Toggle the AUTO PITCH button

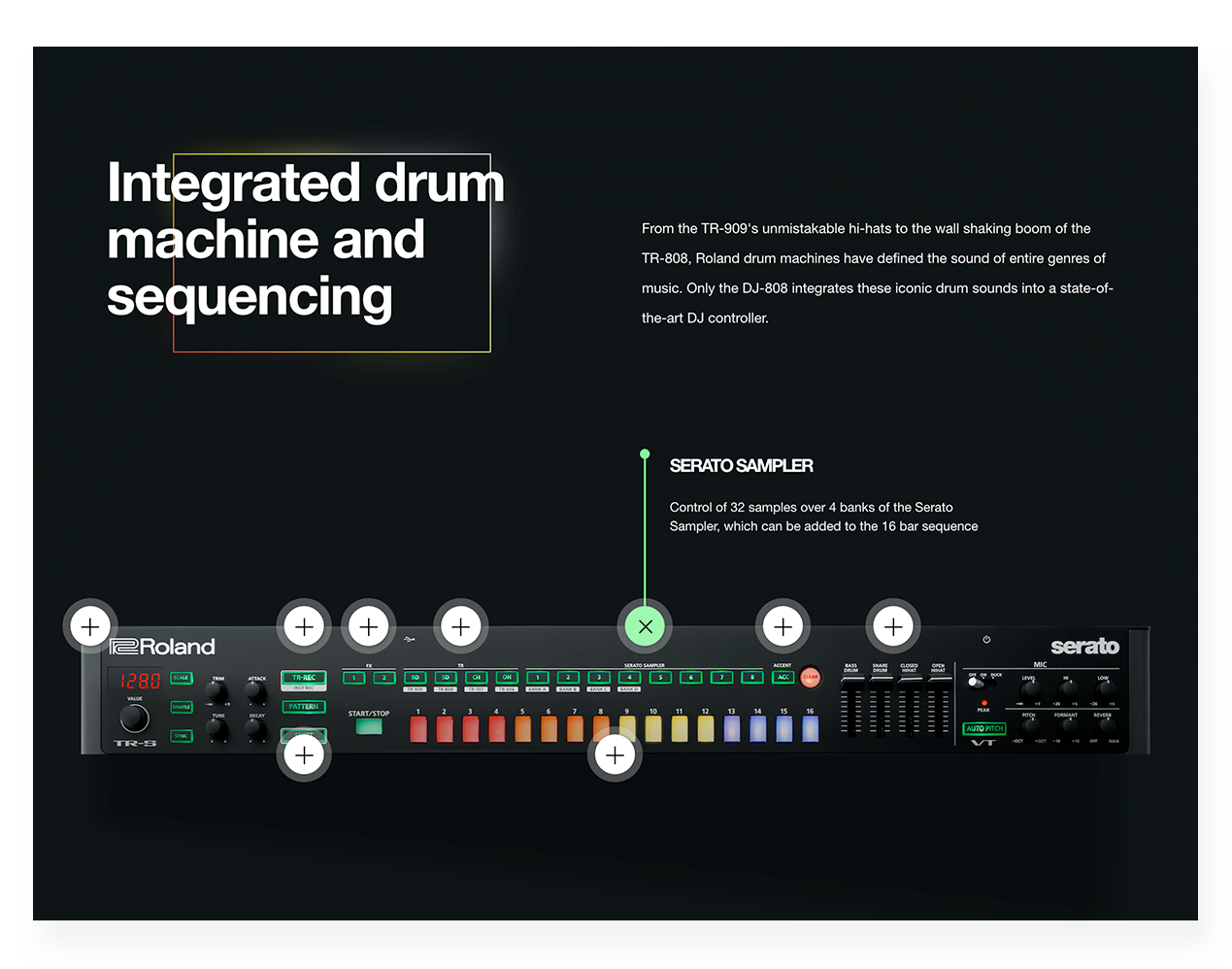[x=984, y=728]
